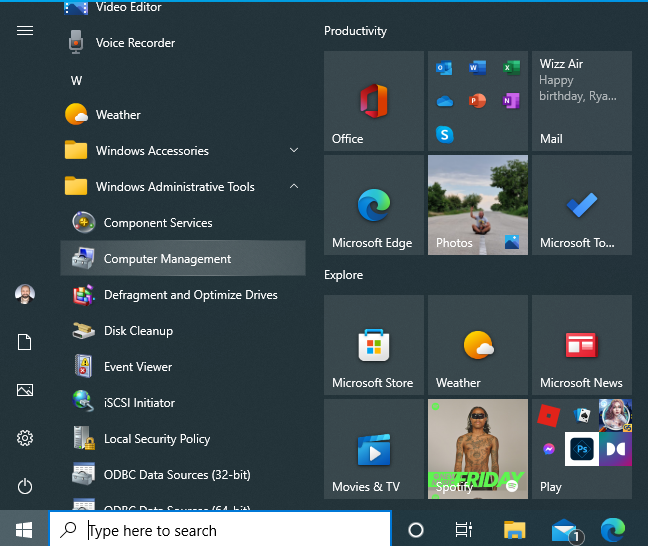Open Dolby Access in the Play tile
The width and height of the screenshot is (648, 546).
[615, 449]
